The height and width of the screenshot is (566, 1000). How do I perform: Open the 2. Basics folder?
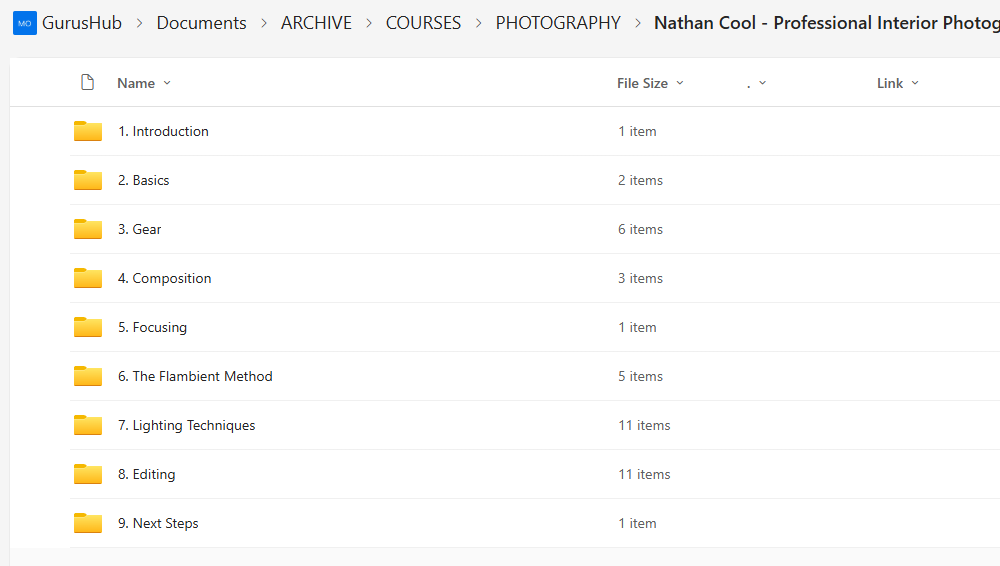[151, 180]
